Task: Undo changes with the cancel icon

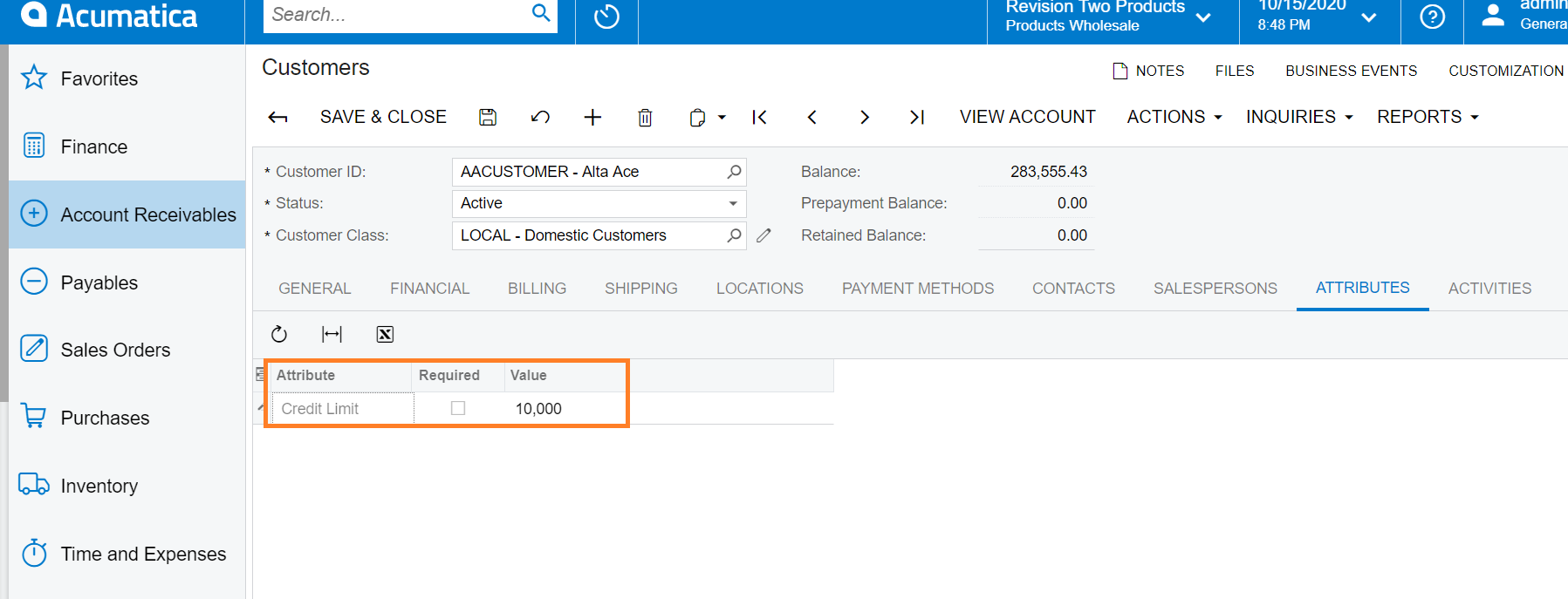Action: point(540,117)
